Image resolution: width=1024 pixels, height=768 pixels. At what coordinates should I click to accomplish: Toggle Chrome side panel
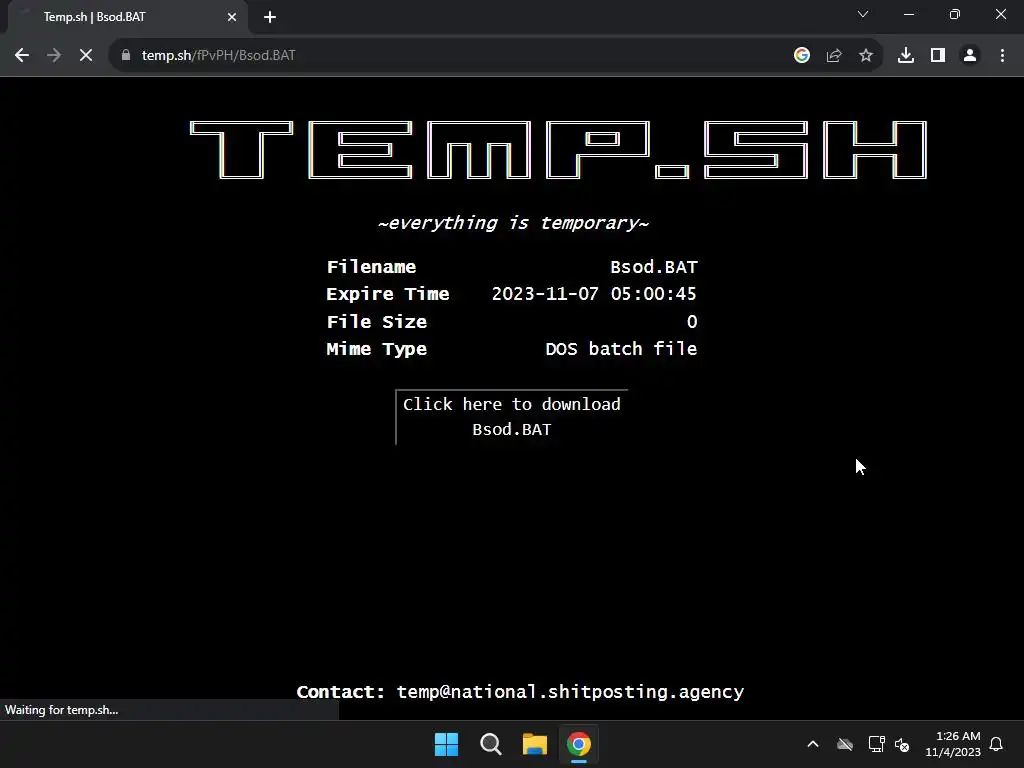click(938, 56)
